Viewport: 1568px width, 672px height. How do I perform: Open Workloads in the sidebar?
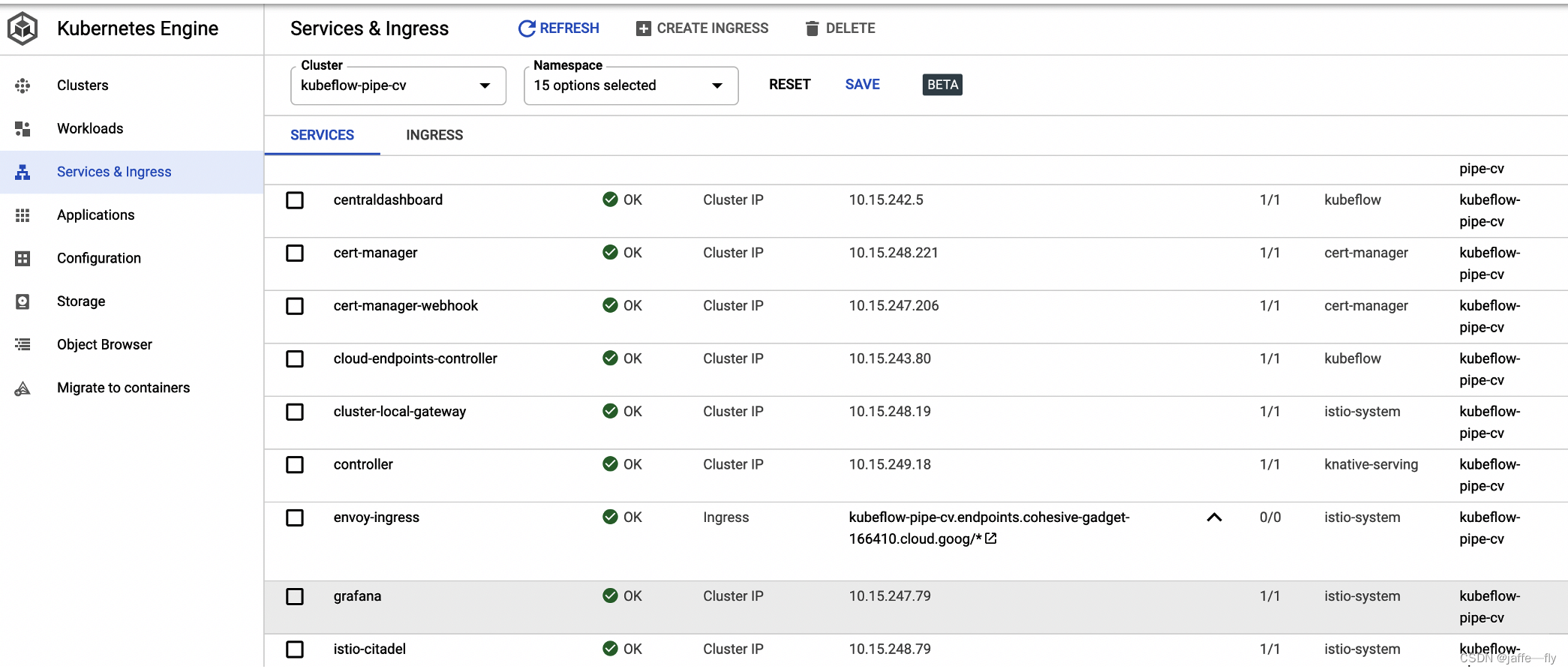pos(90,129)
